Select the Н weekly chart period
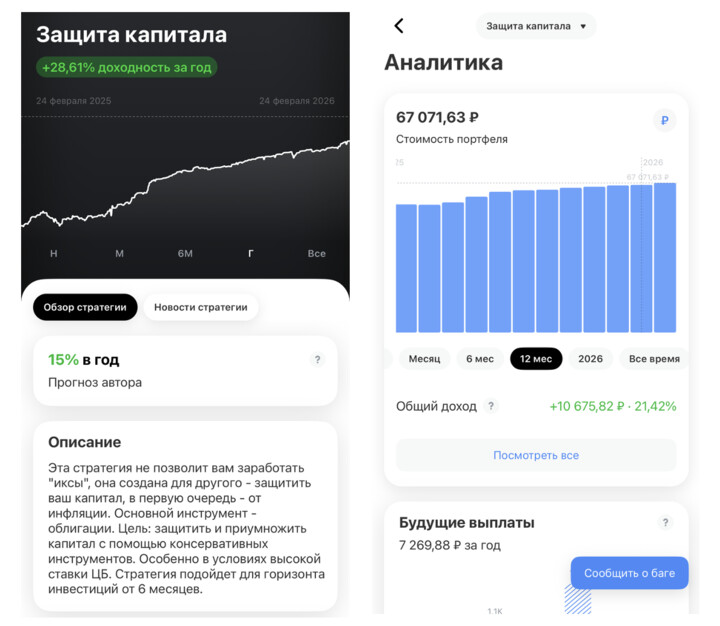The image size is (720, 626). click(54, 254)
